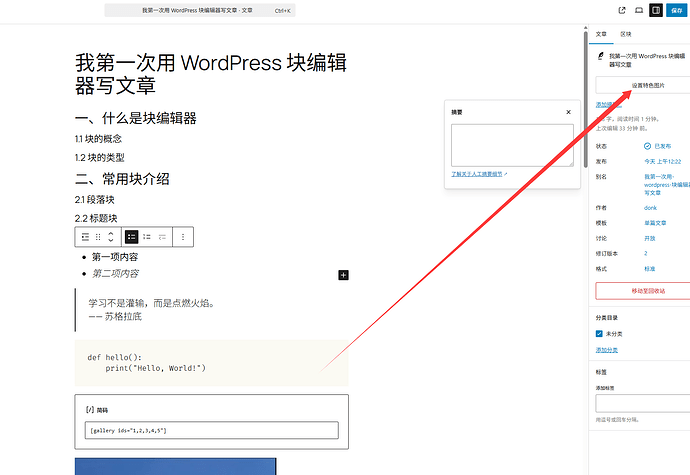Edit the post slug 我第一次用-wordpress link
This screenshot has height=475, width=690.
[667, 184]
